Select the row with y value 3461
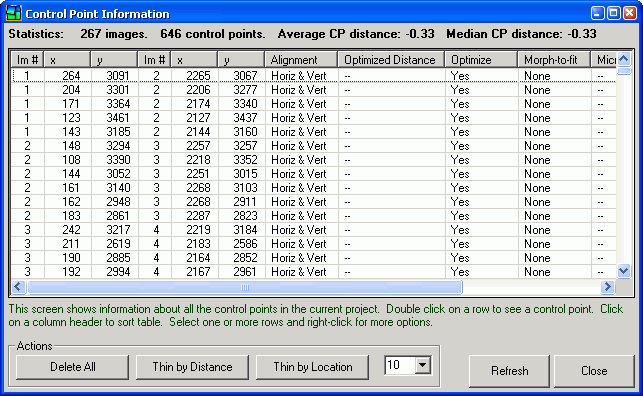Viewport: 643px width, 396px height. 314,118
